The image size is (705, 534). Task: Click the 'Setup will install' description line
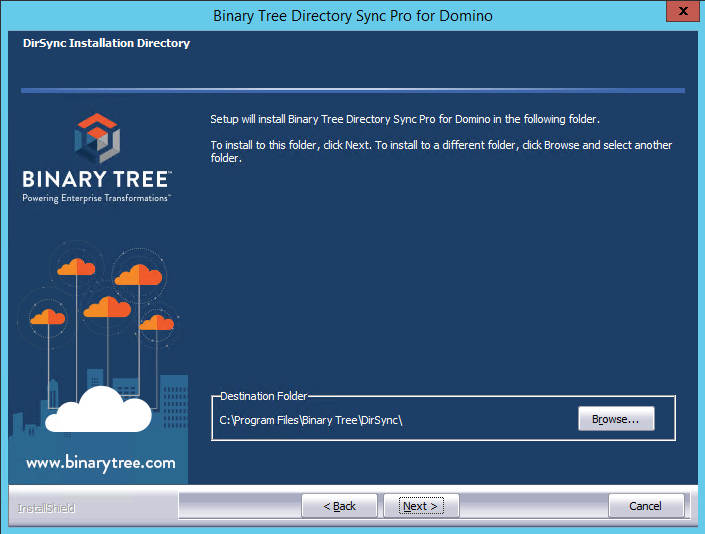(x=405, y=119)
